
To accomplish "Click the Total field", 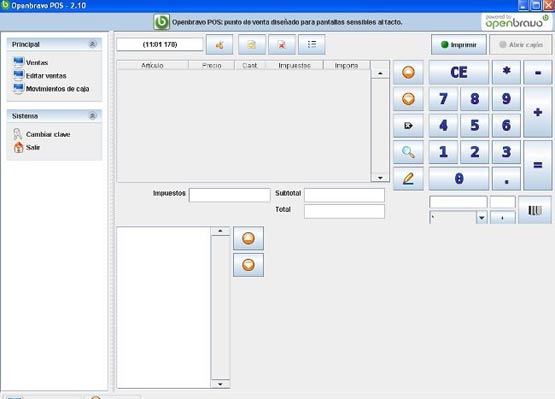I will pyautogui.click(x=344, y=211).
